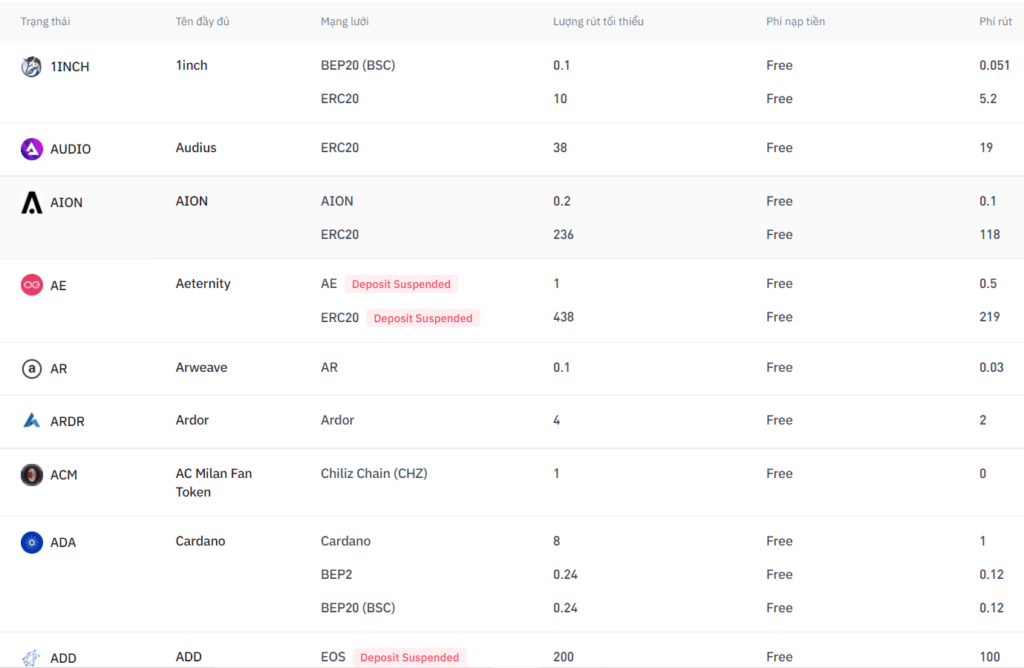This screenshot has width=1024, height=668.
Task: Click the blue ADA Cardano icon
Action: [x=32, y=543]
